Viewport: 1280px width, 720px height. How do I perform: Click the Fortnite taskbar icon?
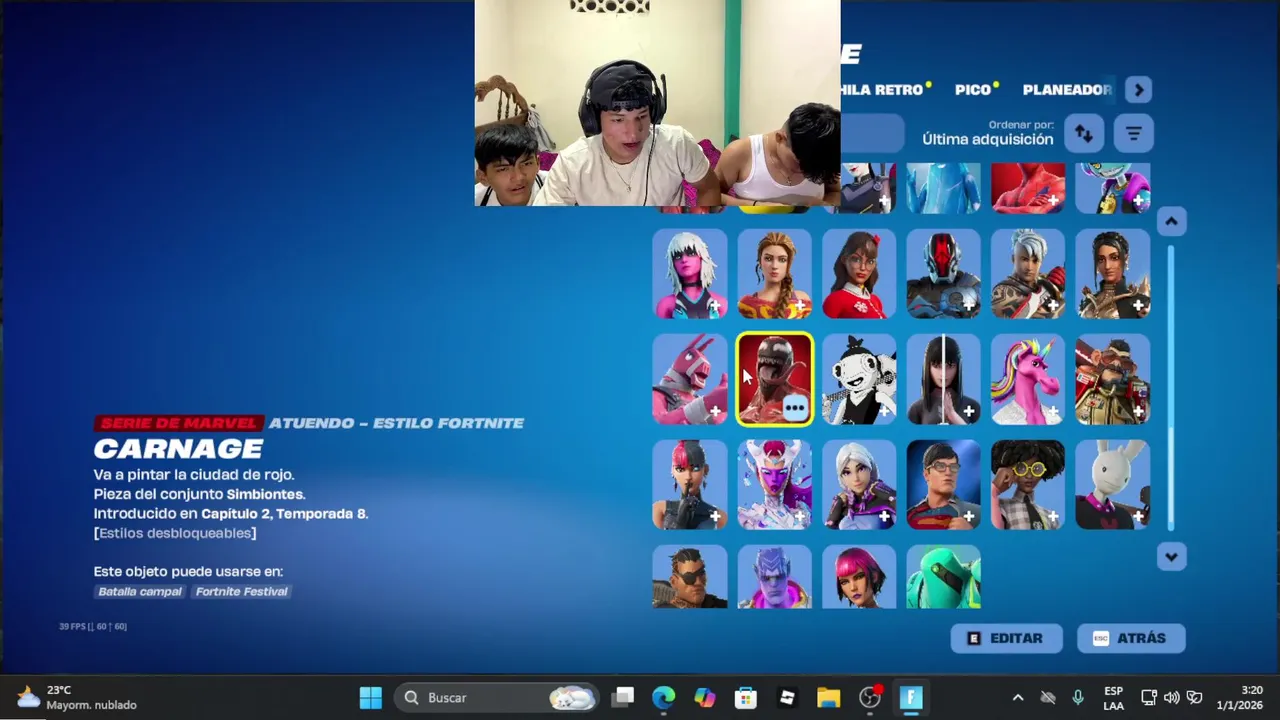point(911,697)
